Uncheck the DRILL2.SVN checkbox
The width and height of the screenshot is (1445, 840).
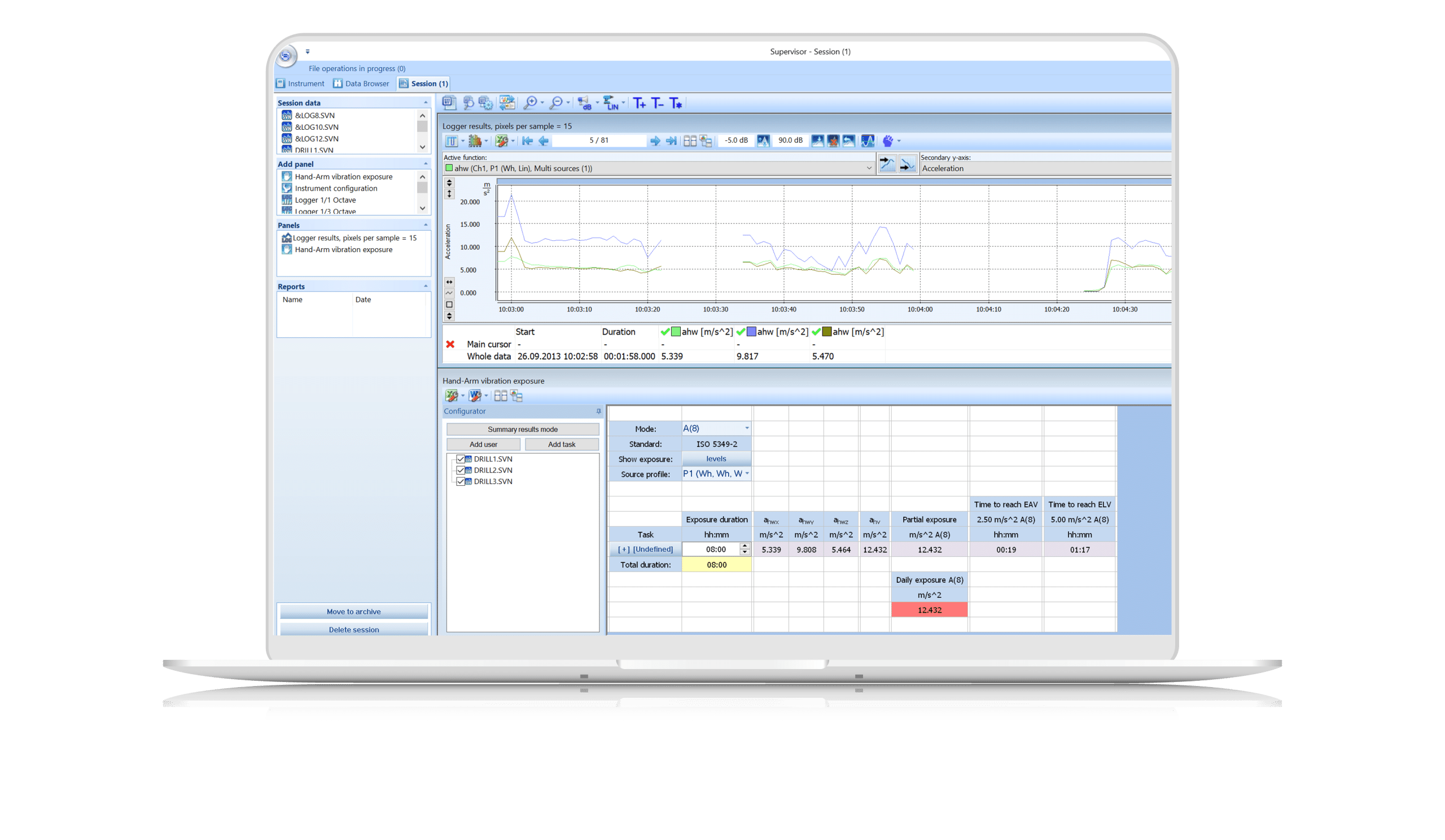[461, 470]
